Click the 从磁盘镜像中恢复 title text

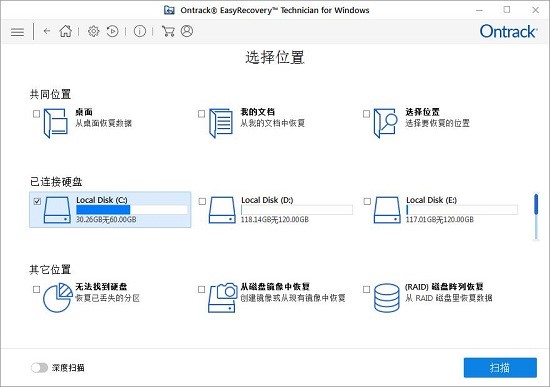coord(275,287)
